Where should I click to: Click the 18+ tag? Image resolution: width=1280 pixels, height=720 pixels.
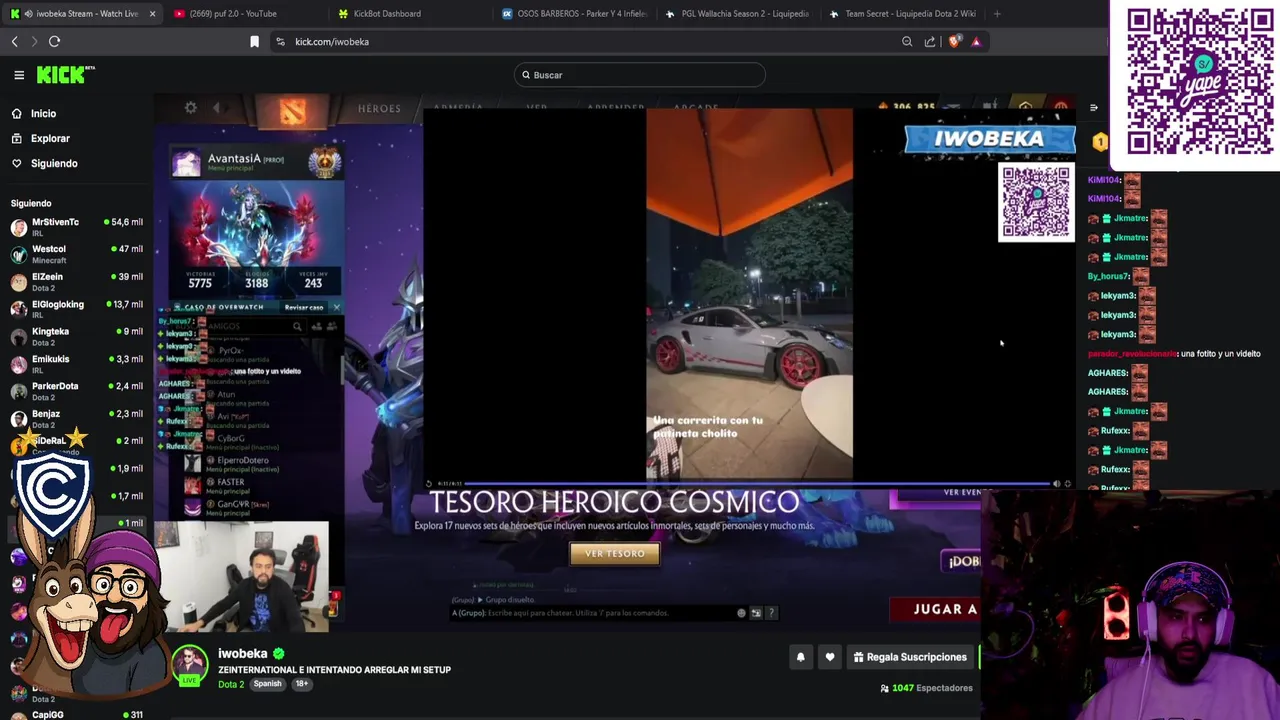click(301, 684)
